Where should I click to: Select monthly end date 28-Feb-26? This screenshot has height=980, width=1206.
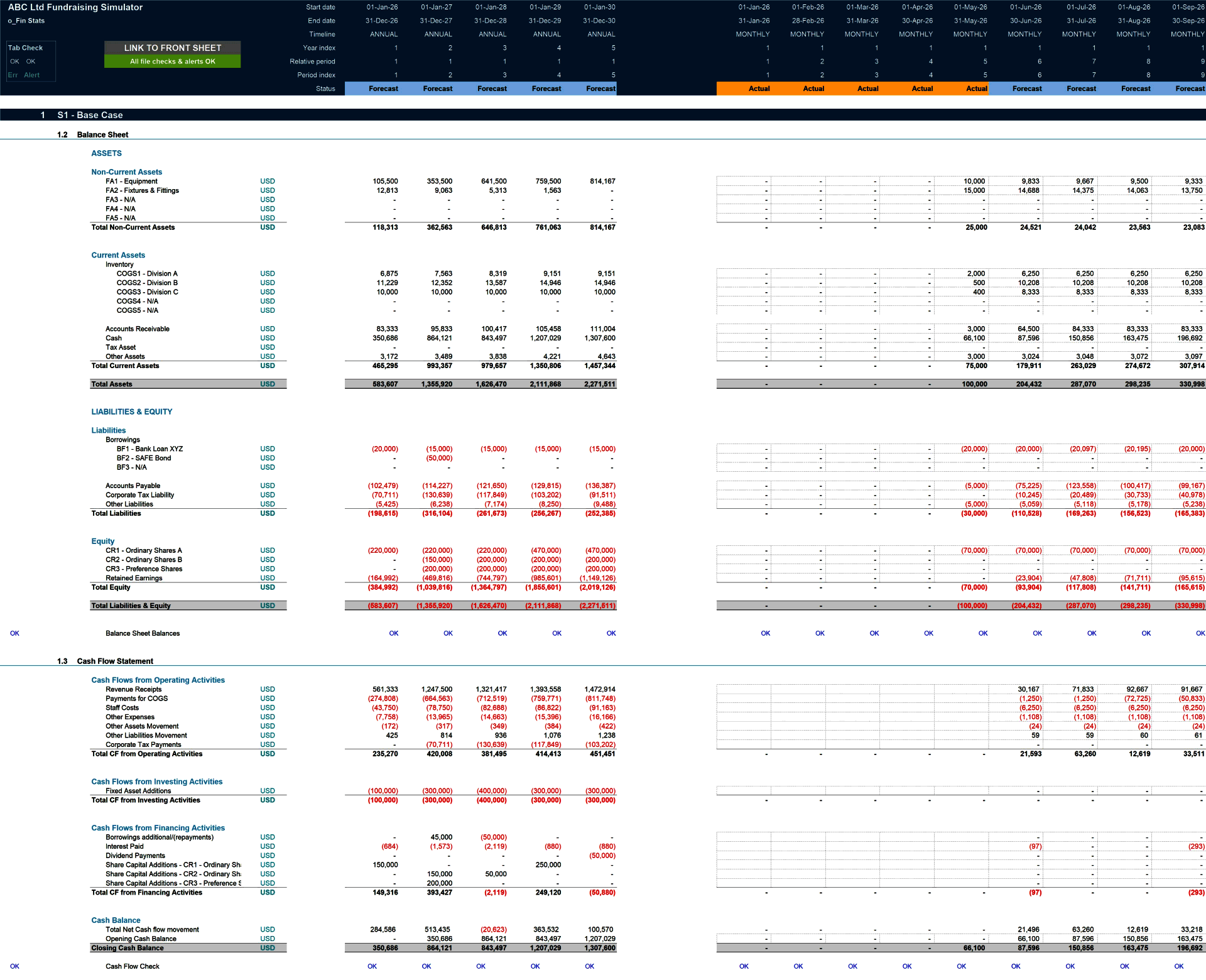(x=808, y=21)
